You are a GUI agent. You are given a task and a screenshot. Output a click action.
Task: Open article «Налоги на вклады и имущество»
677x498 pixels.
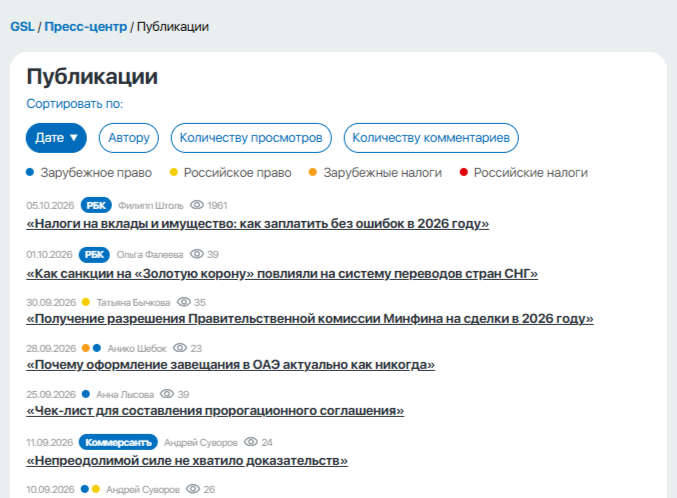click(x=258, y=224)
